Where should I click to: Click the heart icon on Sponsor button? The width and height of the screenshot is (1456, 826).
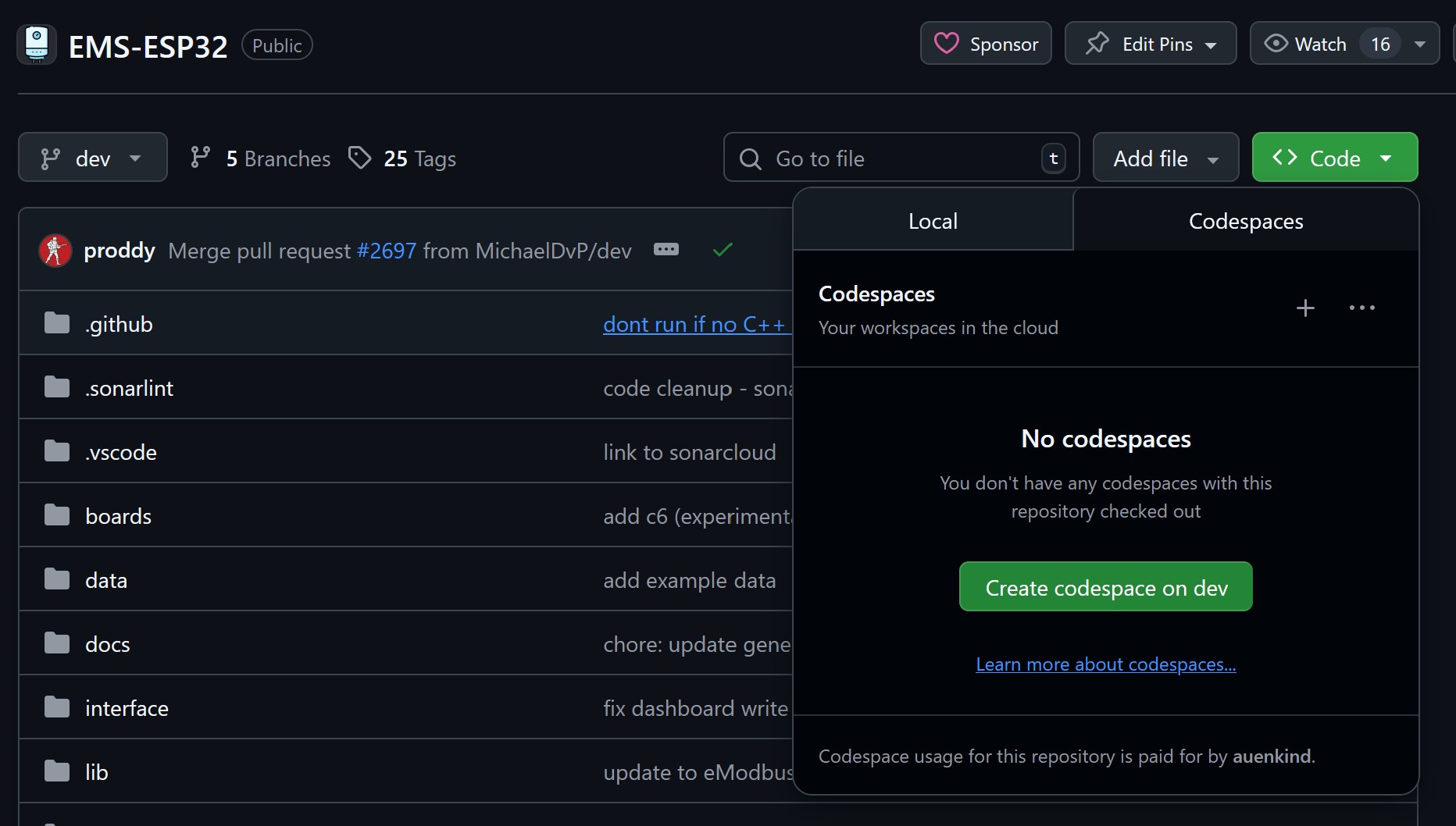pyautogui.click(x=946, y=44)
